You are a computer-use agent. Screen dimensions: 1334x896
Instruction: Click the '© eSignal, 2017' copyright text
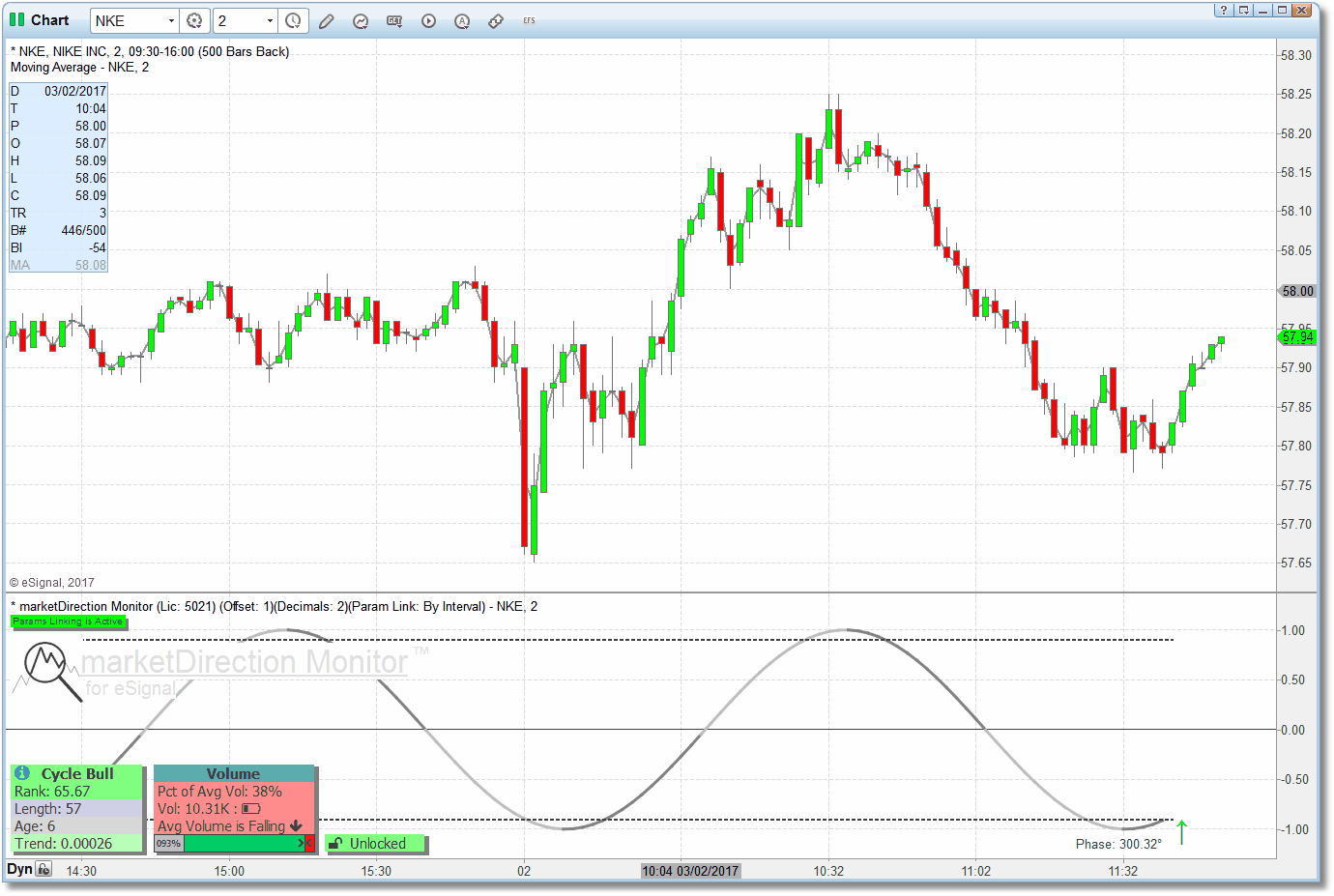[52, 583]
